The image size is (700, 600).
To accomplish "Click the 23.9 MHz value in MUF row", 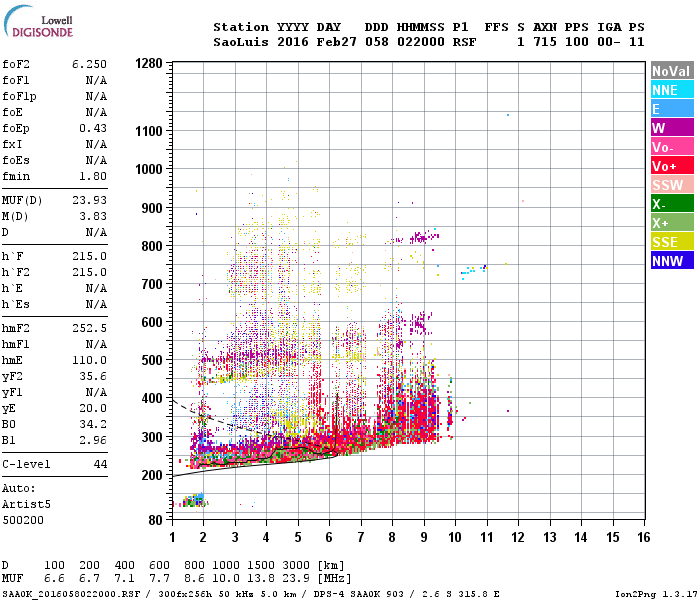I will click(296, 579).
